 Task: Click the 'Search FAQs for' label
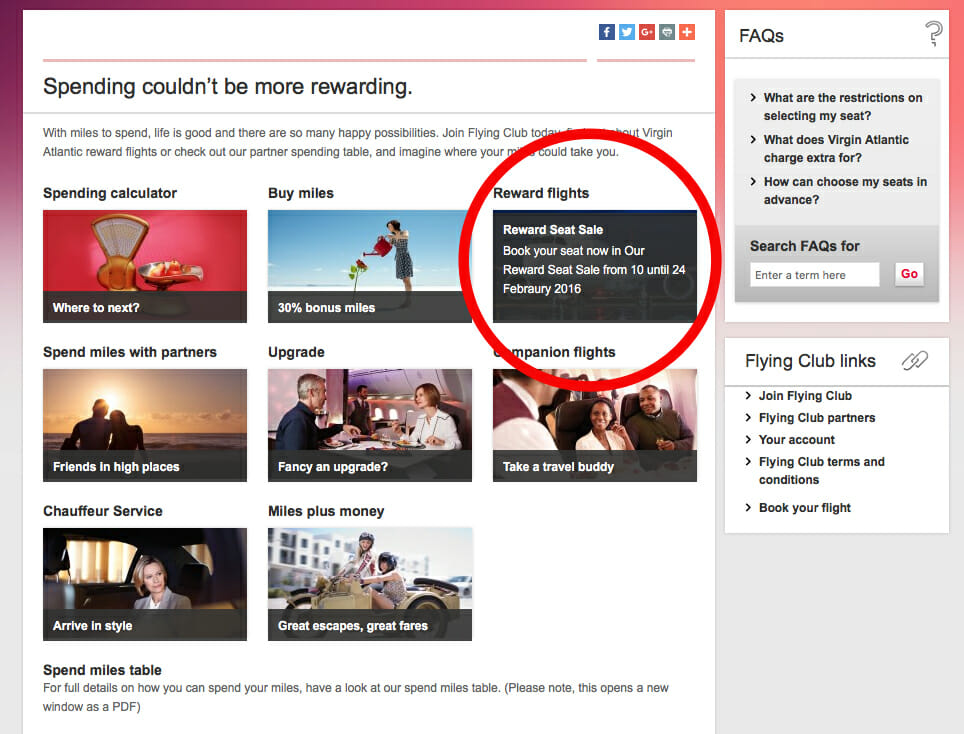click(x=805, y=246)
